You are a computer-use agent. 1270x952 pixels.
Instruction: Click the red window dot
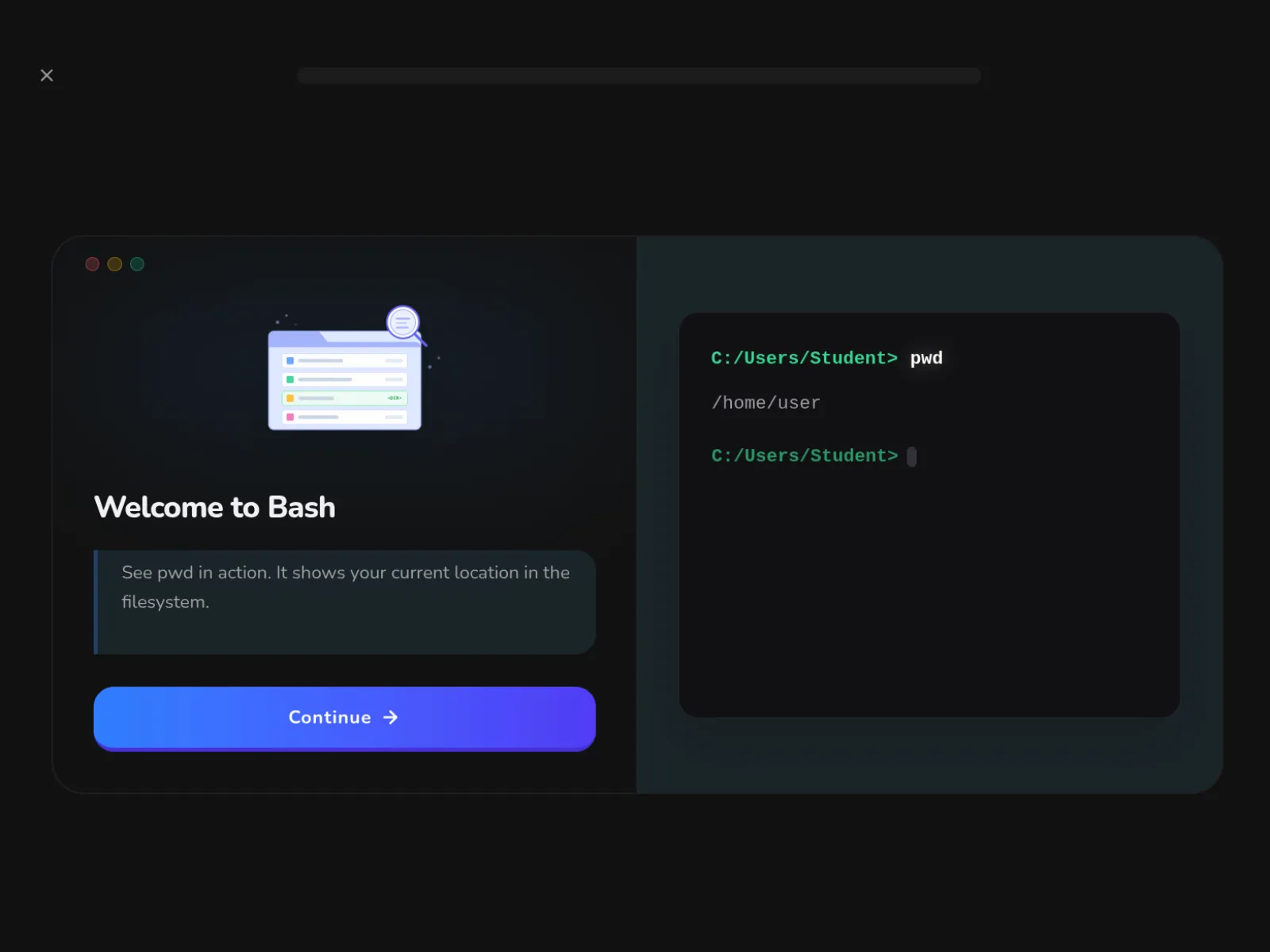click(x=92, y=264)
